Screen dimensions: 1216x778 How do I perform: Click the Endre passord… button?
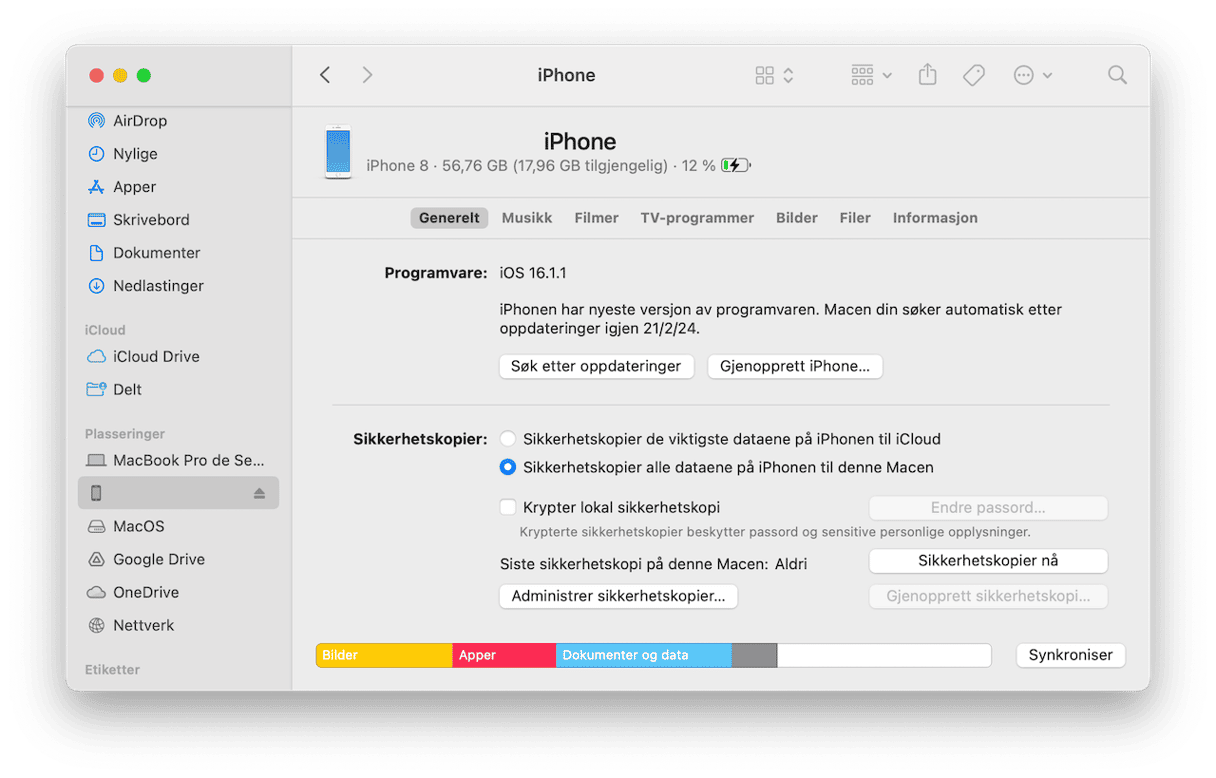988,507
